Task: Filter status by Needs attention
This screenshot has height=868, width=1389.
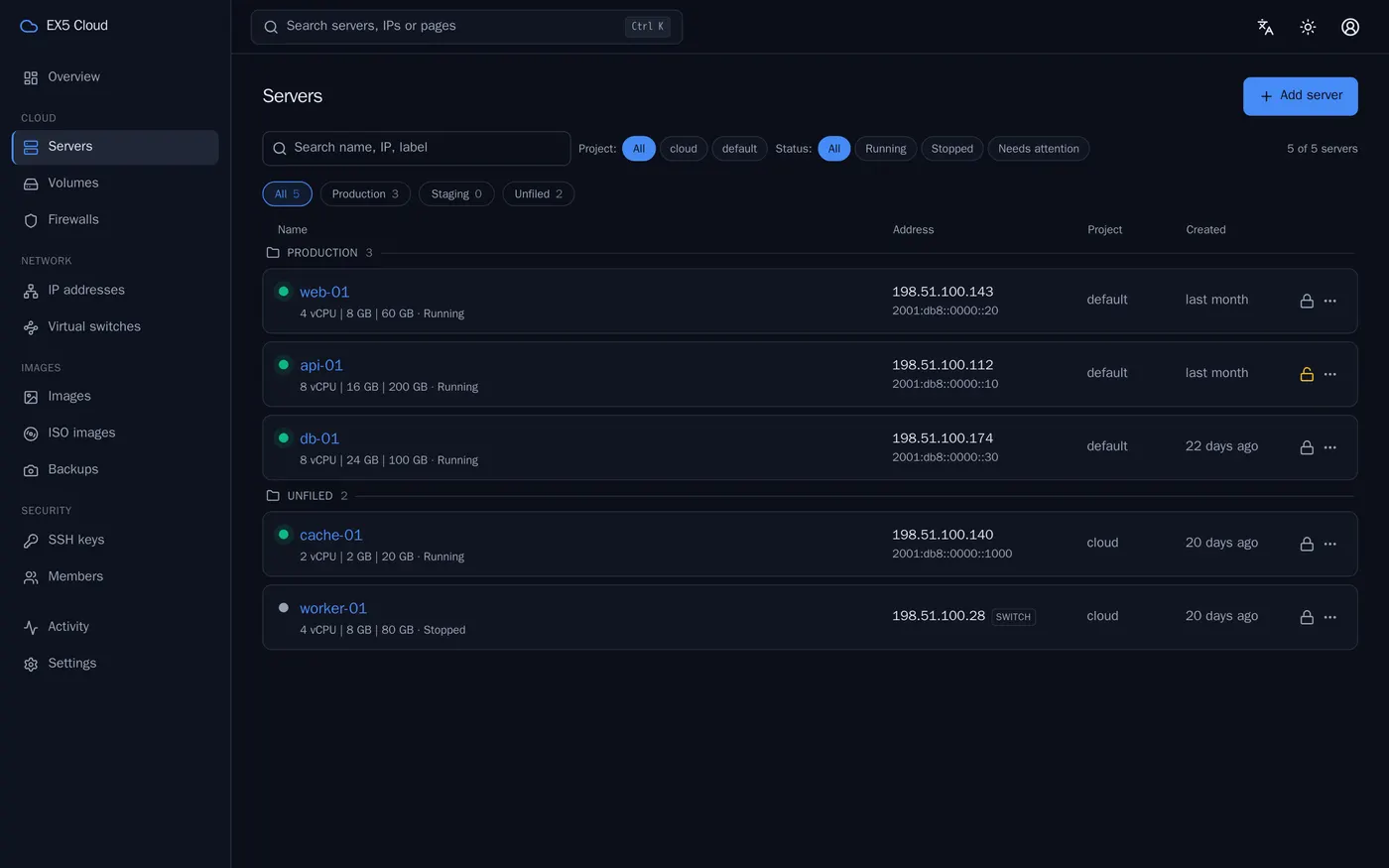Action: [1038, 149]
